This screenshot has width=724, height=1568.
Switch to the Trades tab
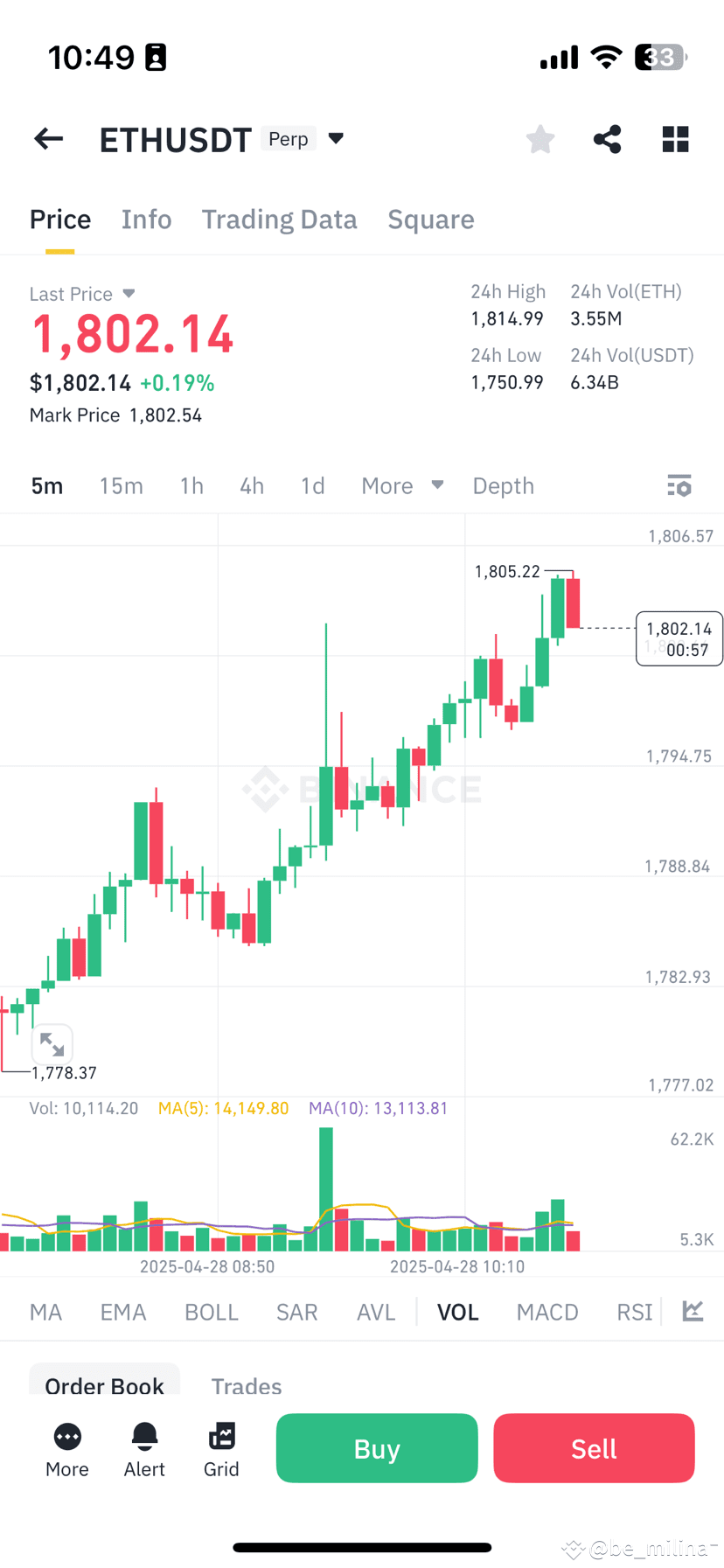click(247, 1386)
